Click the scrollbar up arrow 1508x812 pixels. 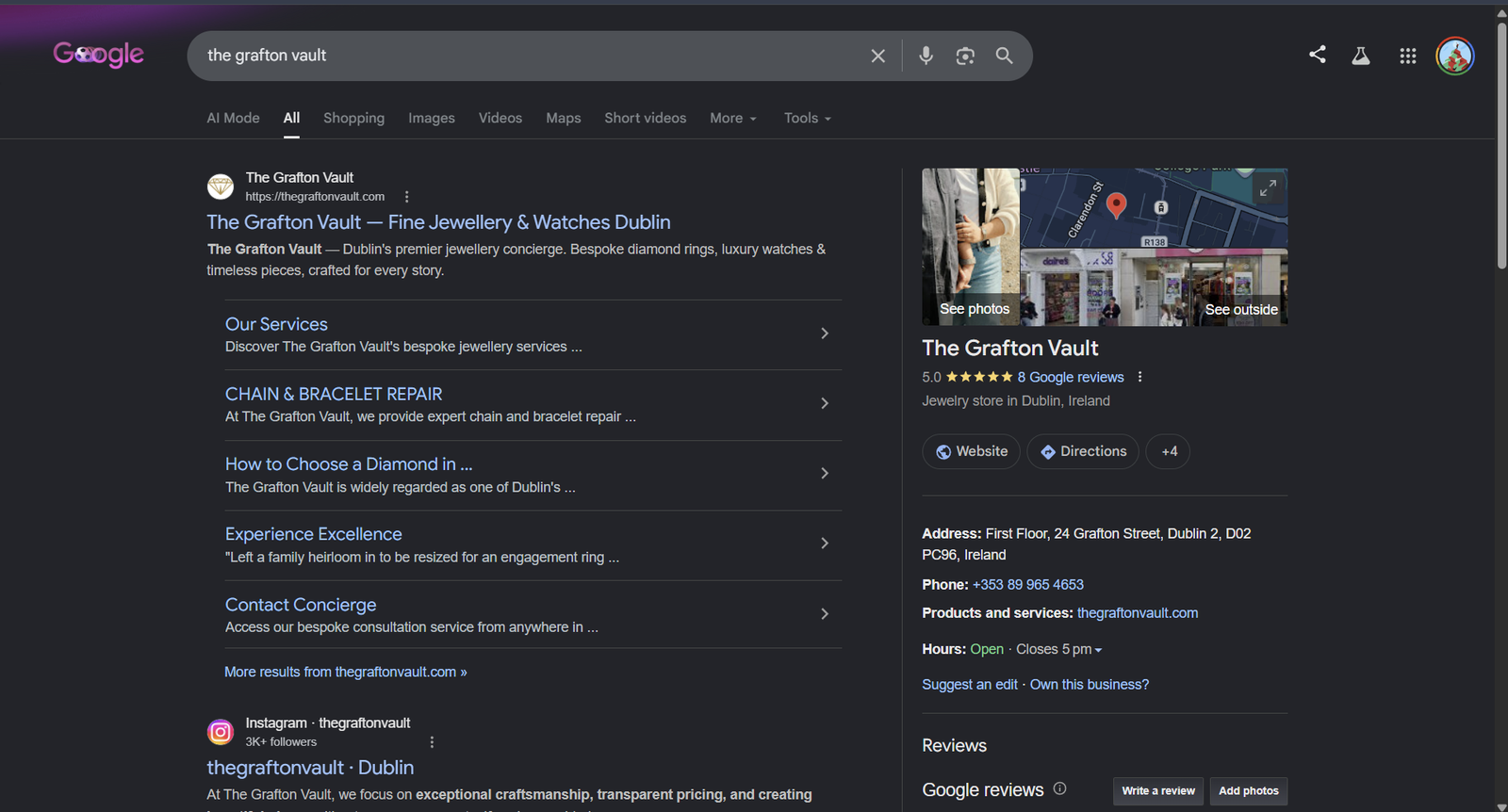click(x=1501, y=13)
